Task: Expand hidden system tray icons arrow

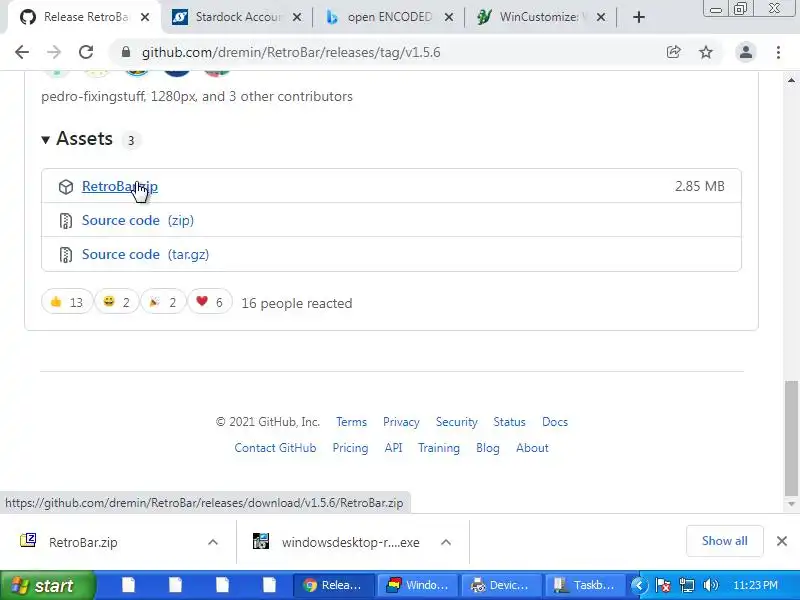Action: 639,585
